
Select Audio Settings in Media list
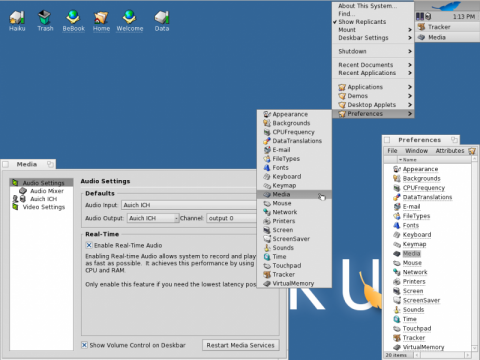[x=41, y=183]
